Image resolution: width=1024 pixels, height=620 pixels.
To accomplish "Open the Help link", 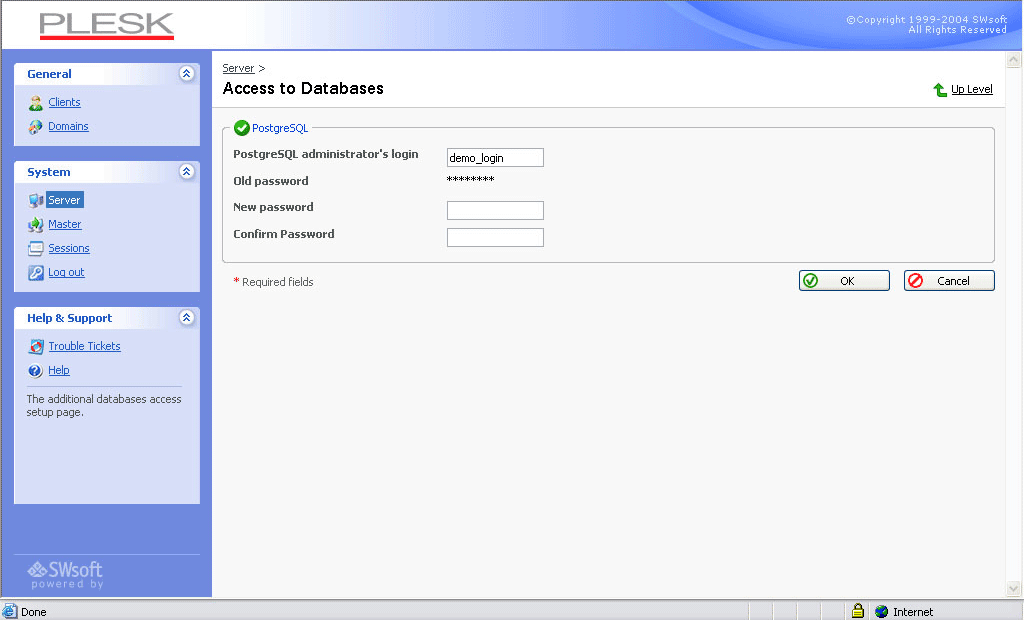I will (59, 370).
